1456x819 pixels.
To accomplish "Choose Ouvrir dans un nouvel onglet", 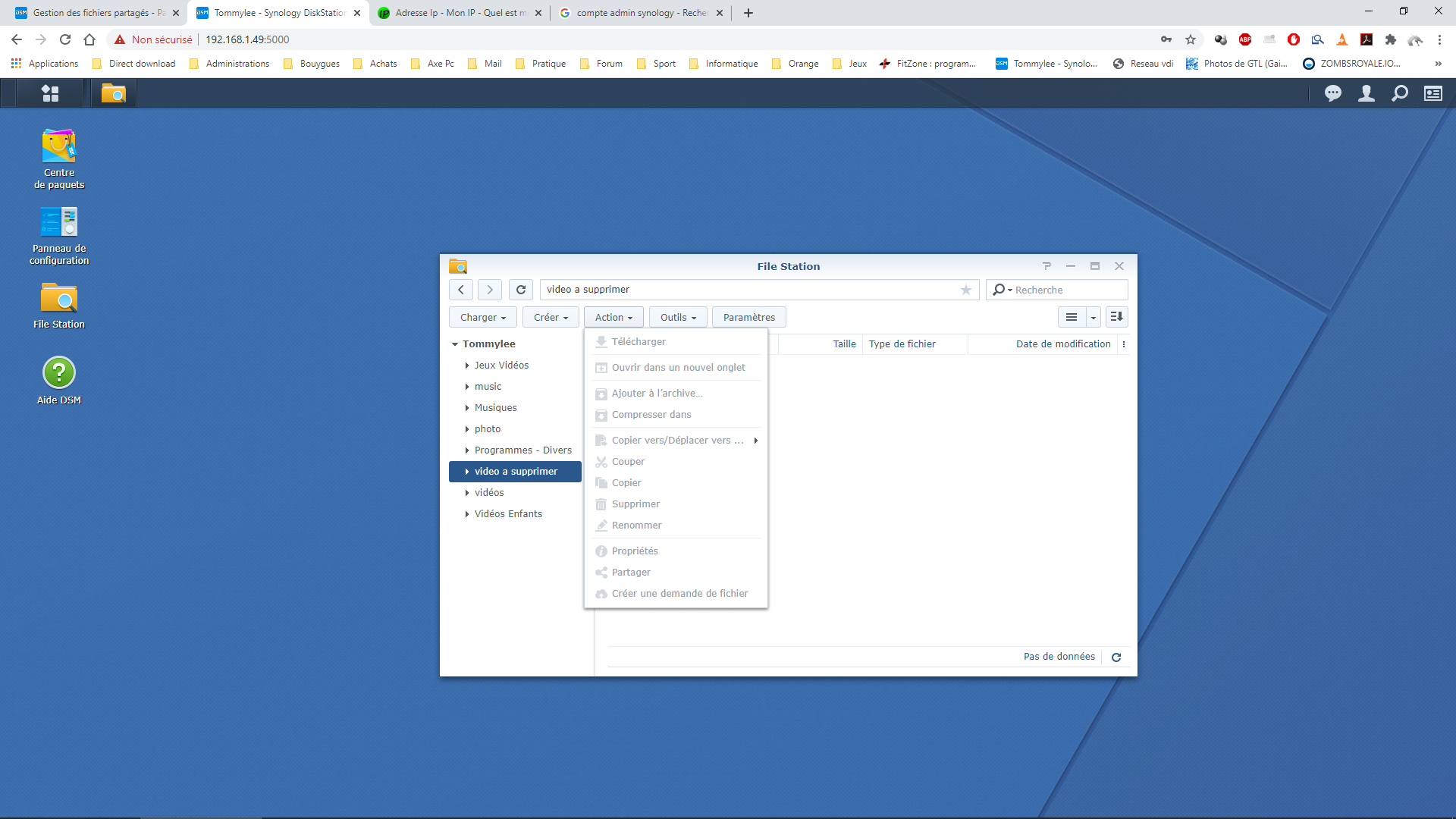I will click(x=676, y=368).
